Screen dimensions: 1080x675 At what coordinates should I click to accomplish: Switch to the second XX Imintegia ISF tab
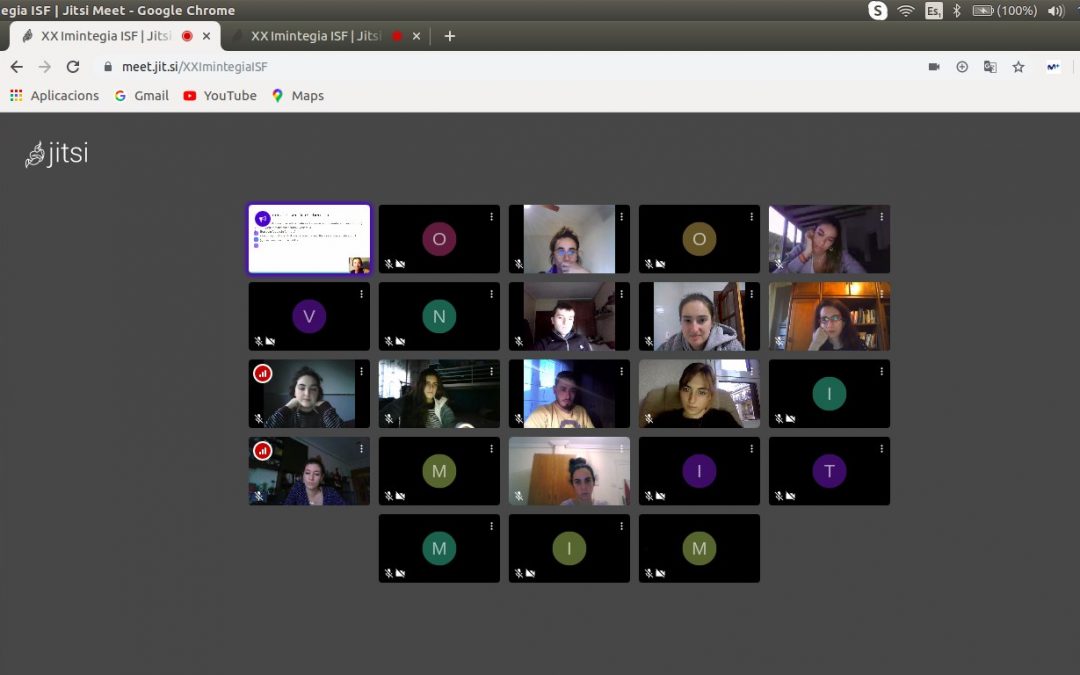pyautogui.click(x=315, y=36)
